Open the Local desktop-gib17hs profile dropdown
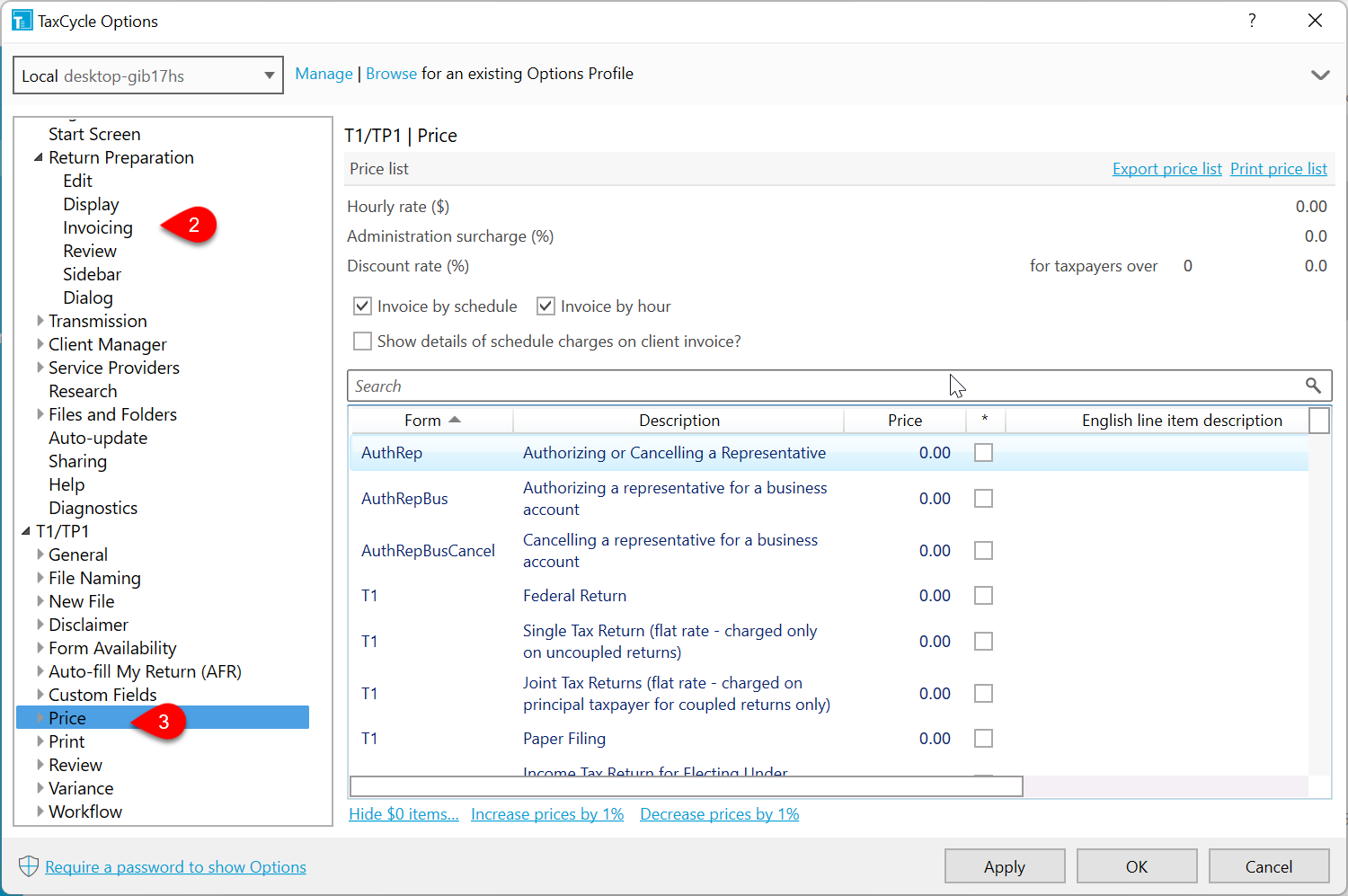1348x896 pixels. coord(148,75)
